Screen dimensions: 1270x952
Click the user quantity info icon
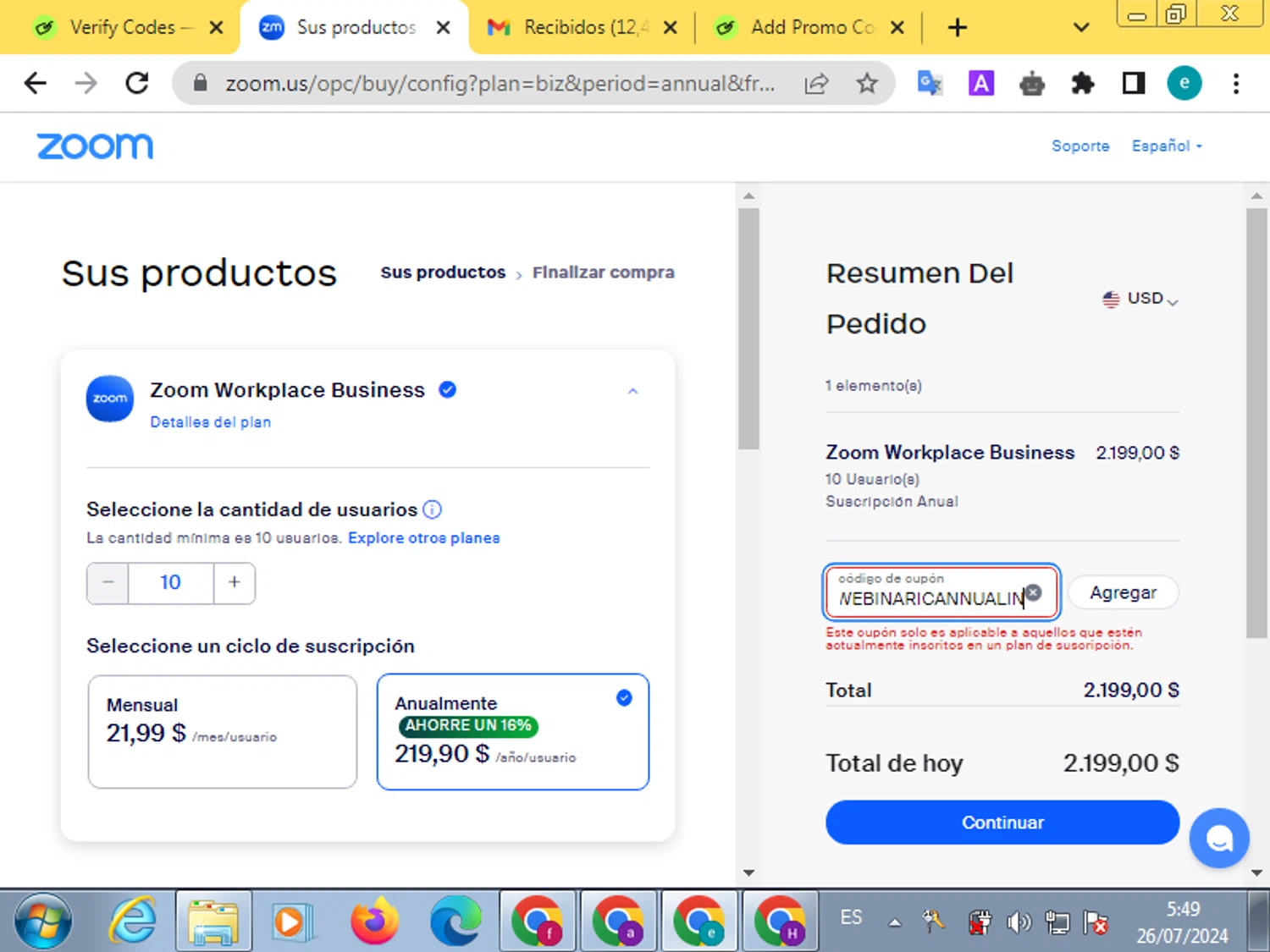tap(432, 509)
